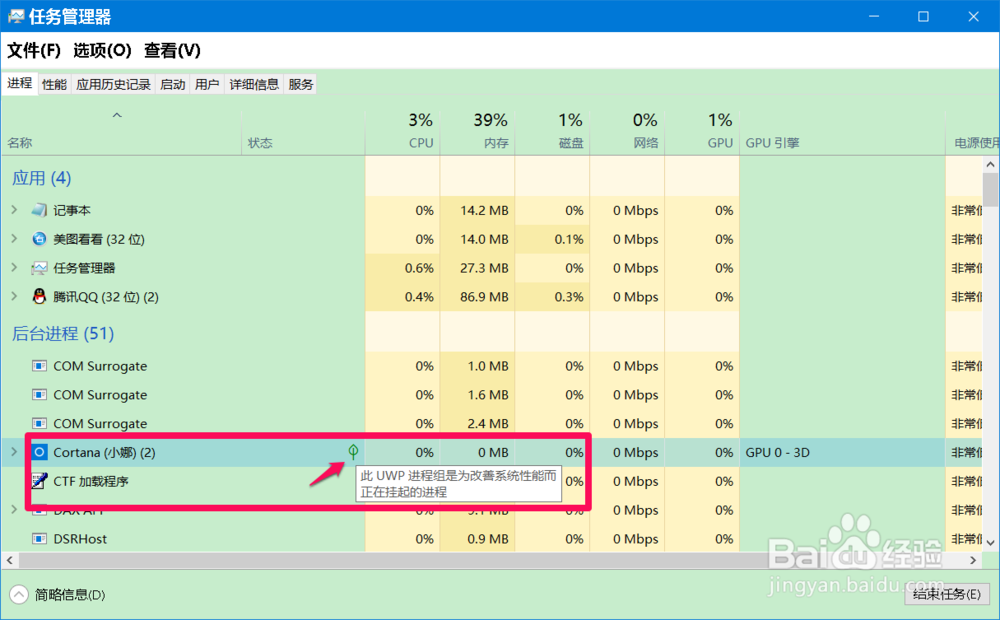
Task: Click the horizontal scrollbar right arrow
Action: pyautogui.click(x=973, y=560)
